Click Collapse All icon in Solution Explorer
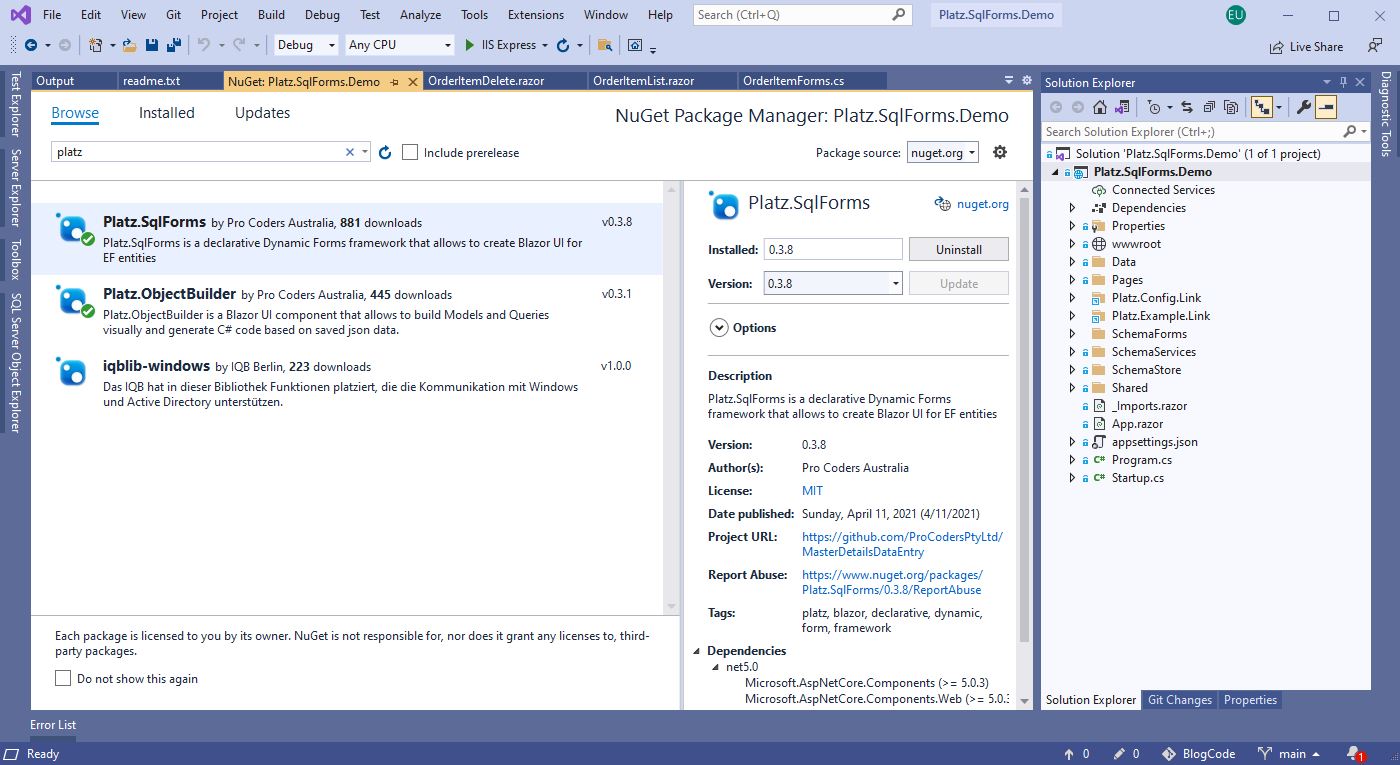This screenshot has width=1400, height=765. 1209,107
